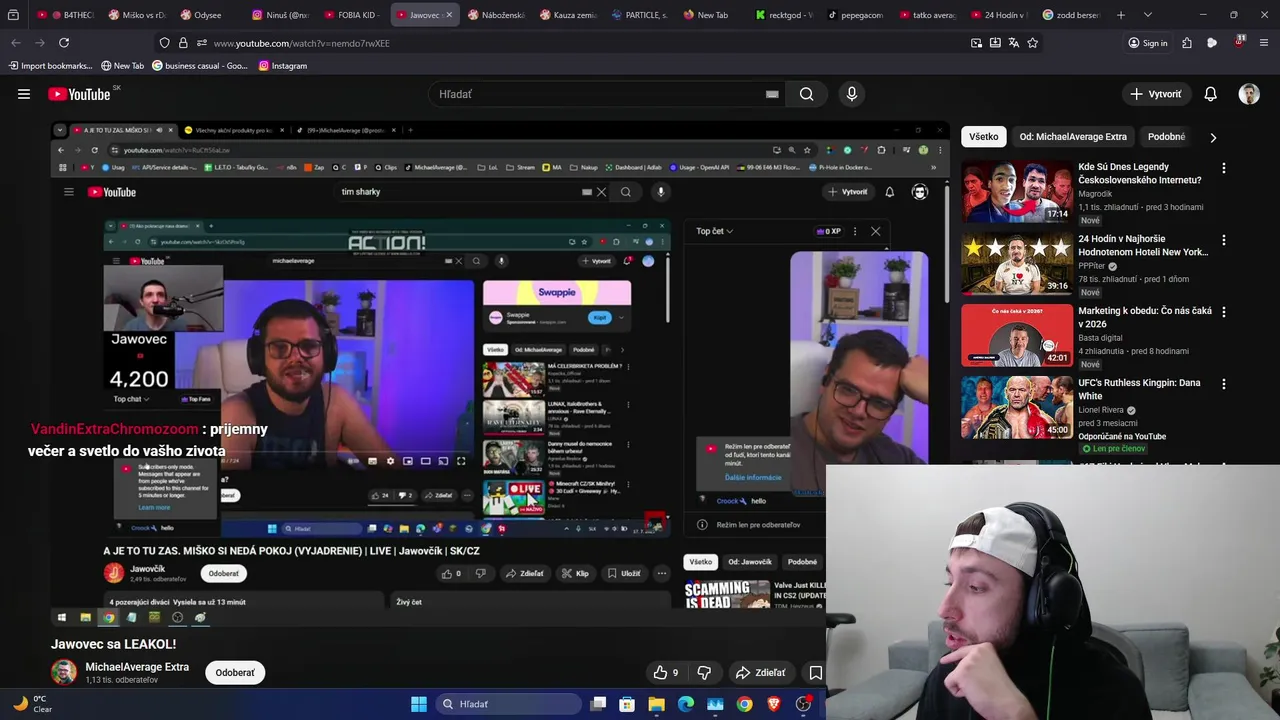Open the browser extensions puzzle icon

click(1187, 43)
